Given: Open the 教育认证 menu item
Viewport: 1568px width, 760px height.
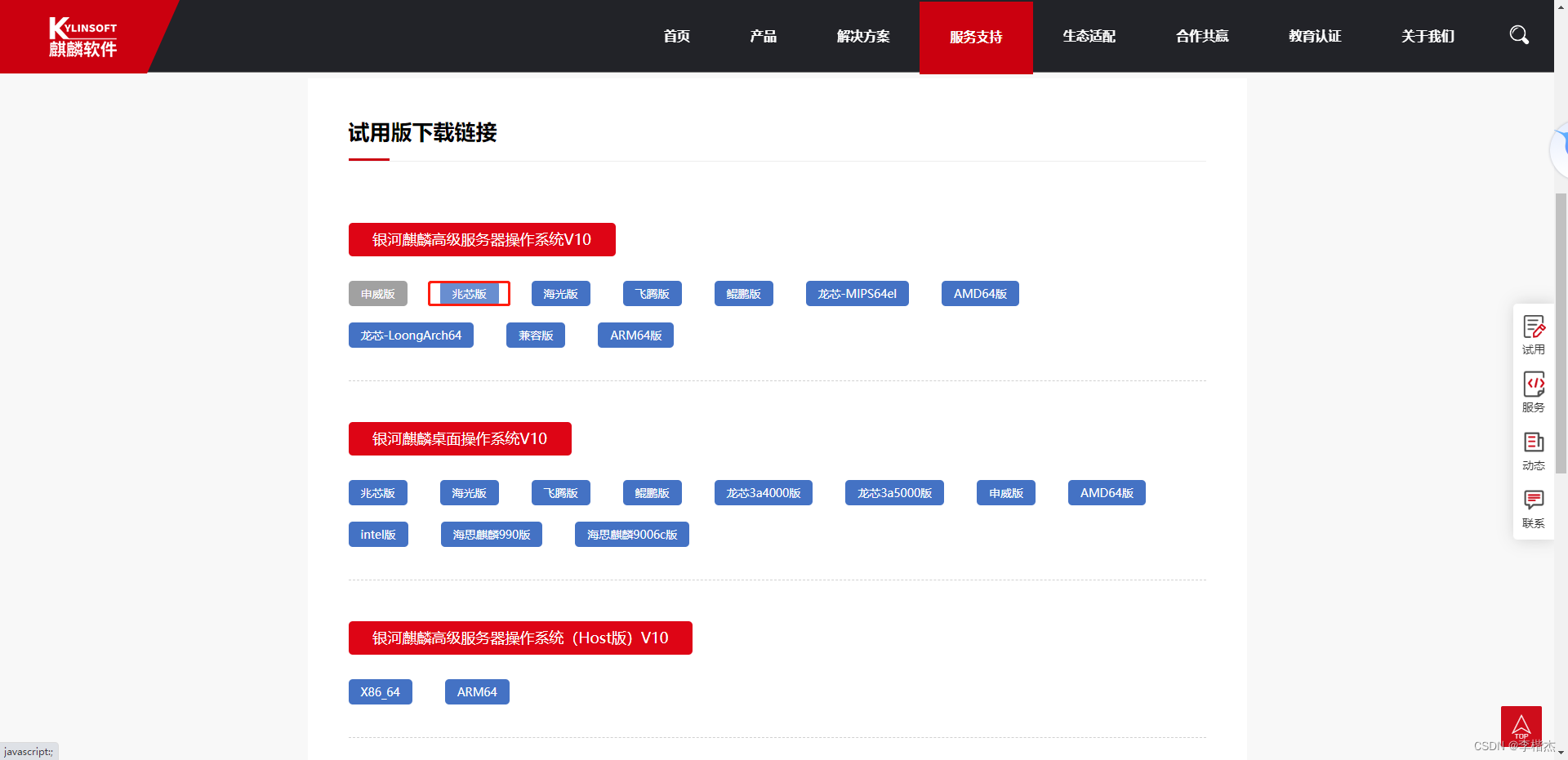Looking at the screenshot, I should (1315, 36).
